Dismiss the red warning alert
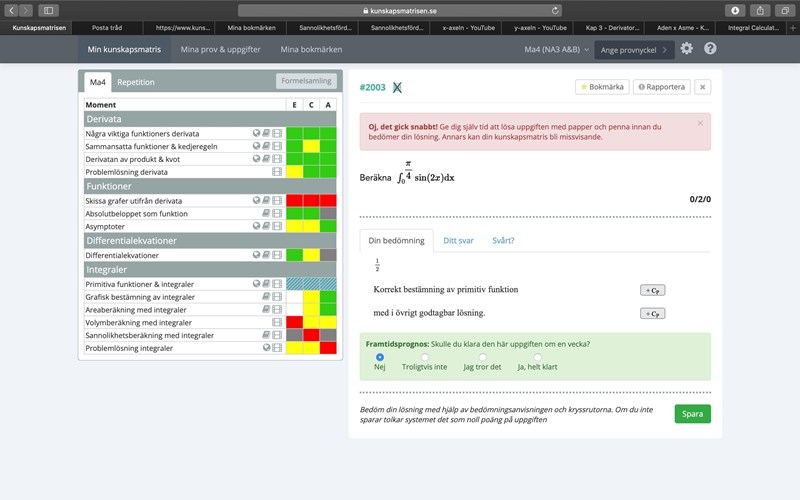Viewport: 800px width, 500px height. pyautogui.click(x=699, y=123)
